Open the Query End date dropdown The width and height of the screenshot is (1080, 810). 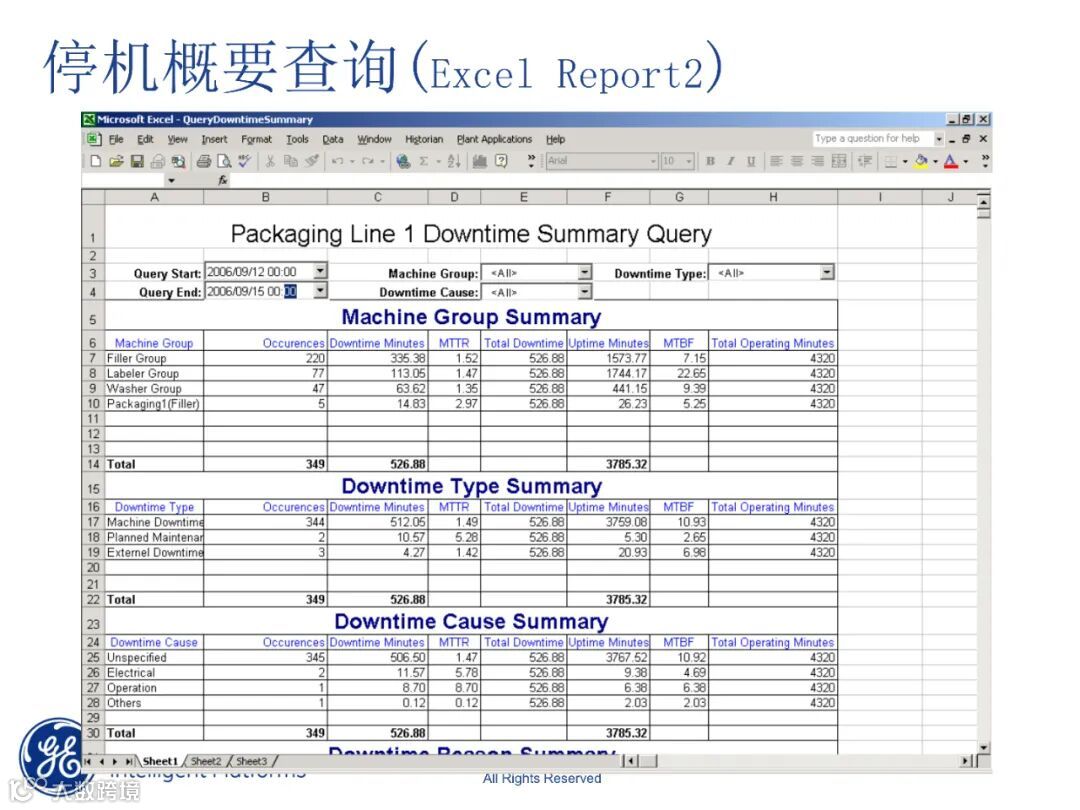pos(320,291)
